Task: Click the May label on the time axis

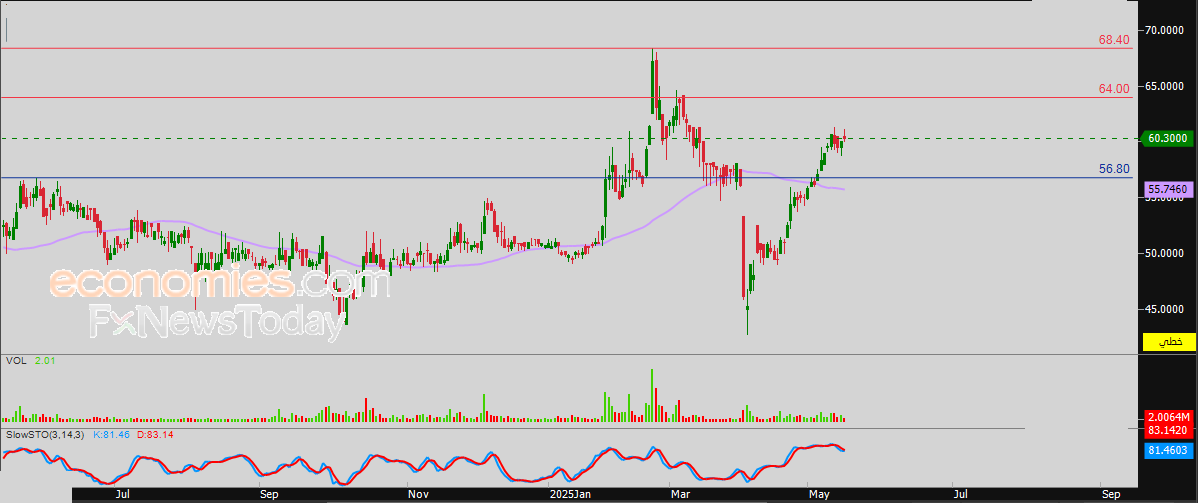Action: [818, 495]
